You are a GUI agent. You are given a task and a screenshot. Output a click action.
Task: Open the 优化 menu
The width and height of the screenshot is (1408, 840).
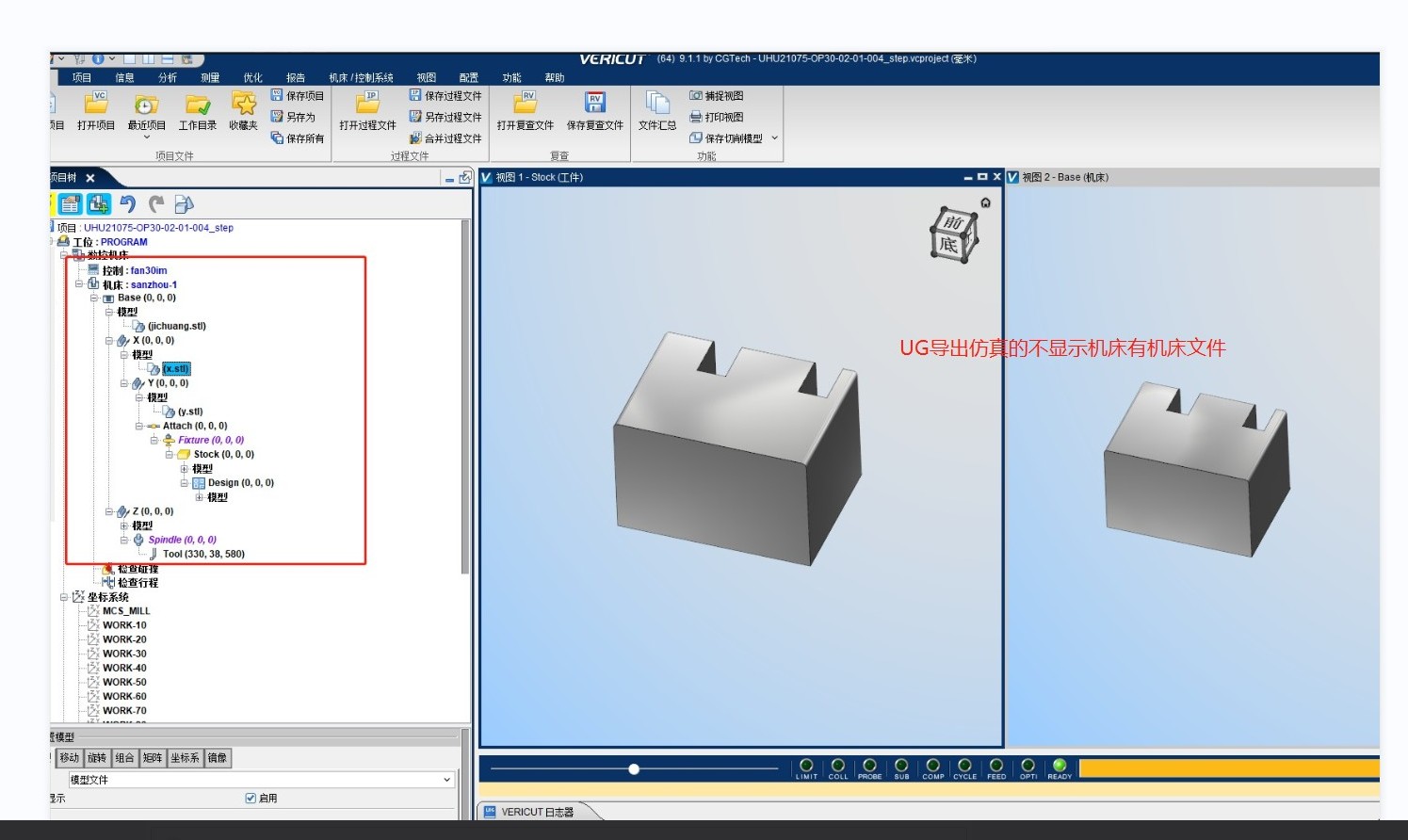click(253, 77)
